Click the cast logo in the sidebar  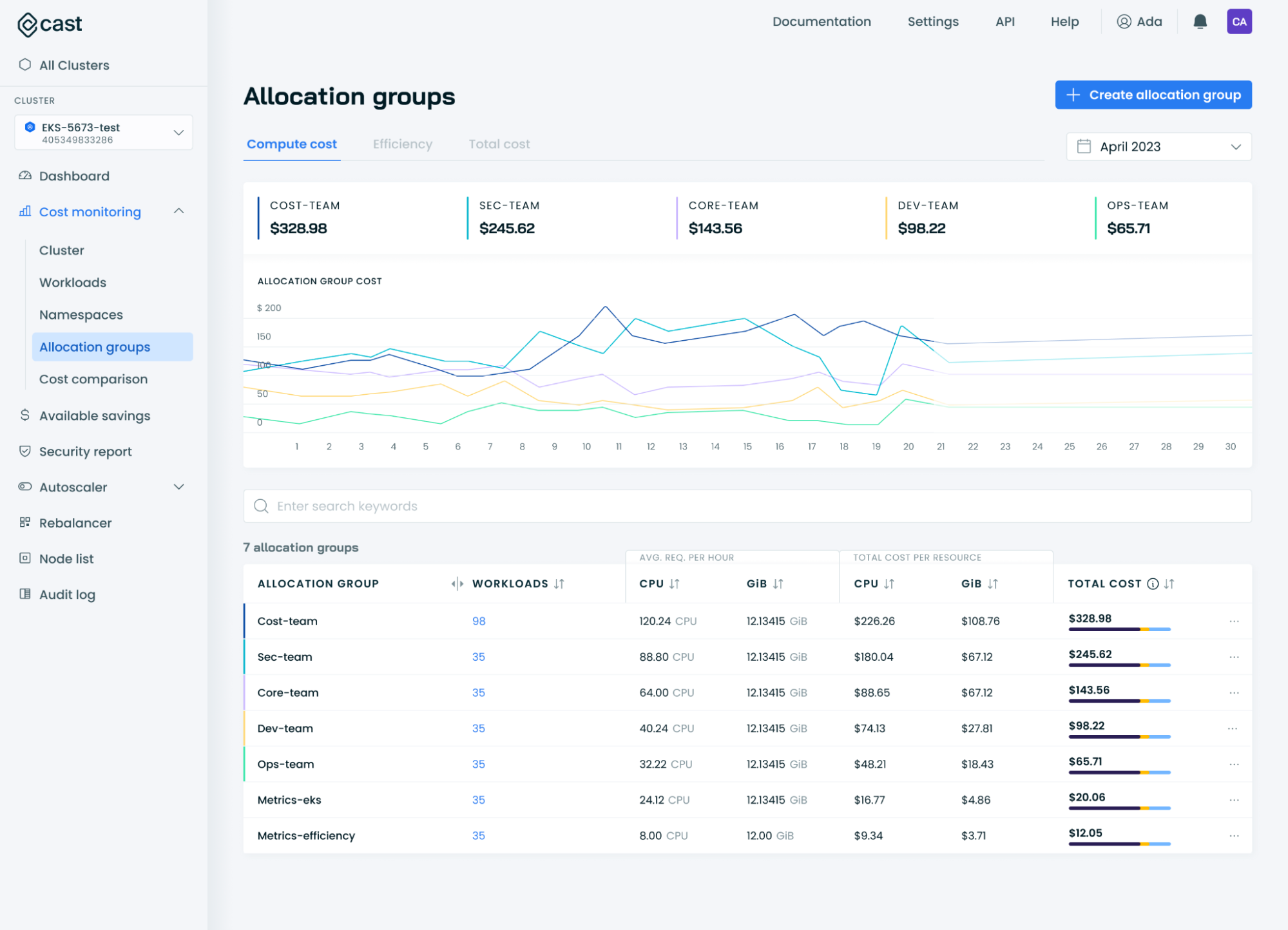click(48, 23)
